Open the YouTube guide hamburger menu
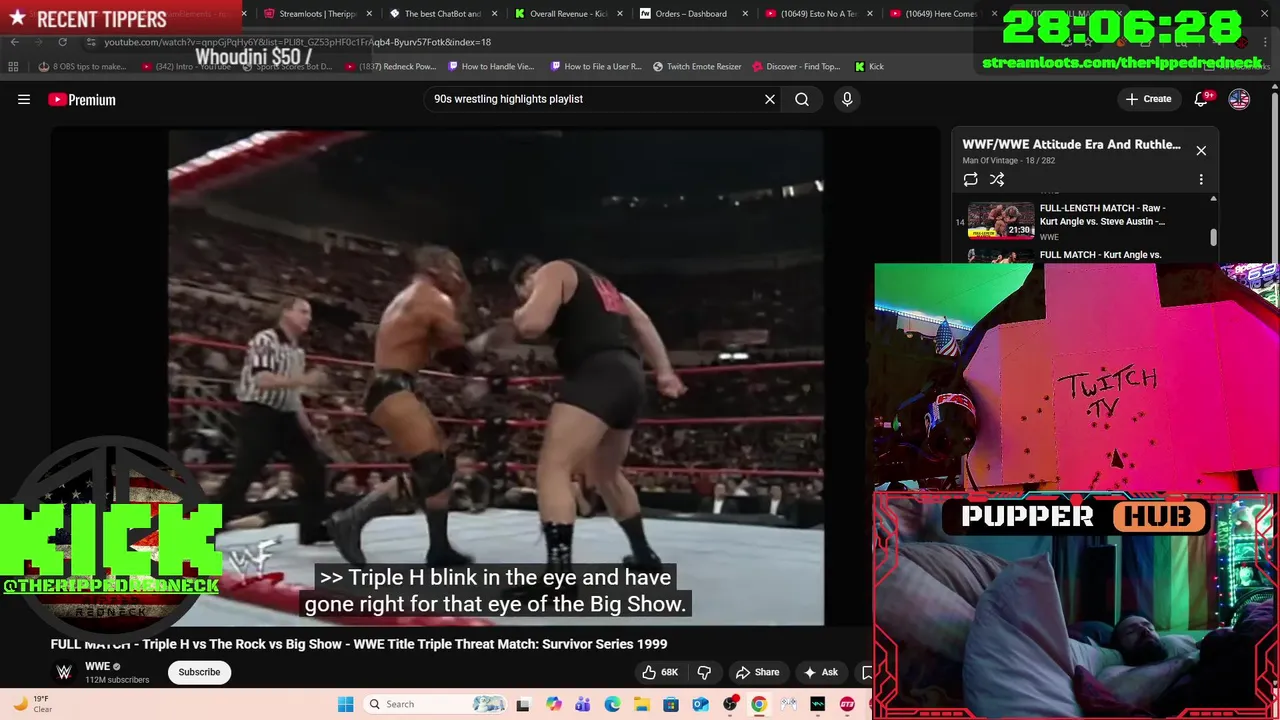 tap(24, 99)
